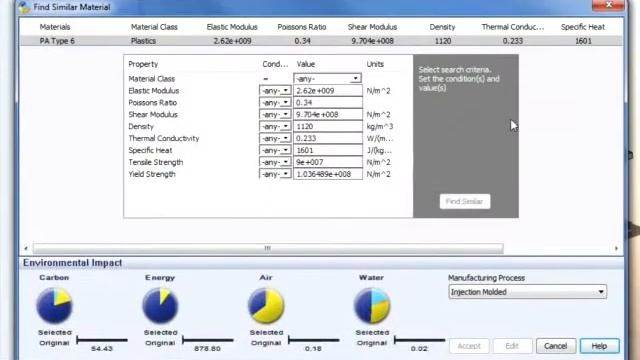Close the Find Similar Material window
Screen dimensions: 640x360
pyautogui.click(x=608, y=5)
